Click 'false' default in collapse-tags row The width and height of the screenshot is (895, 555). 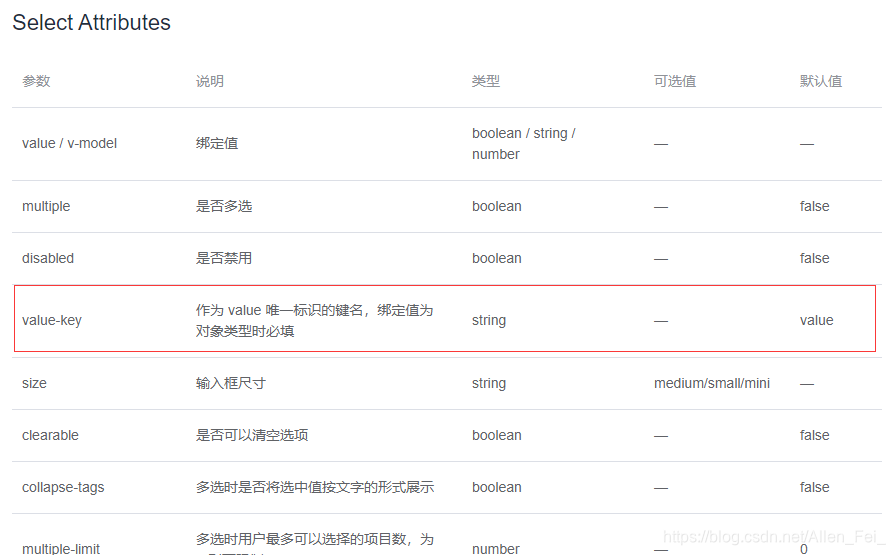(x=815, y=487)
